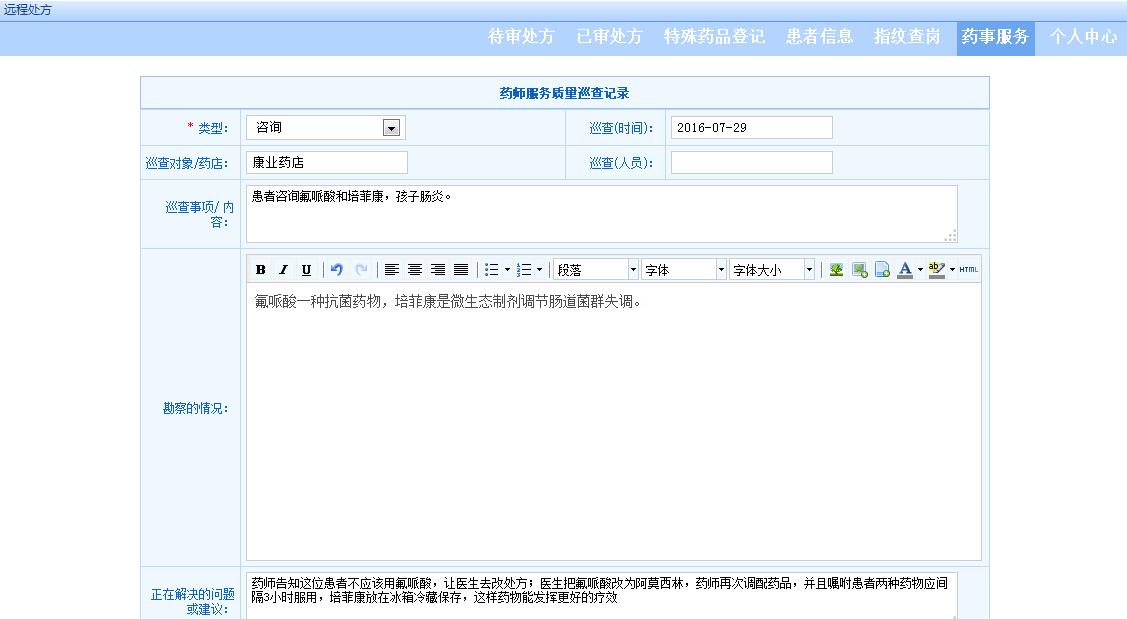Center align text in the editor
The image size is (1127, 619).
[414, 270]
